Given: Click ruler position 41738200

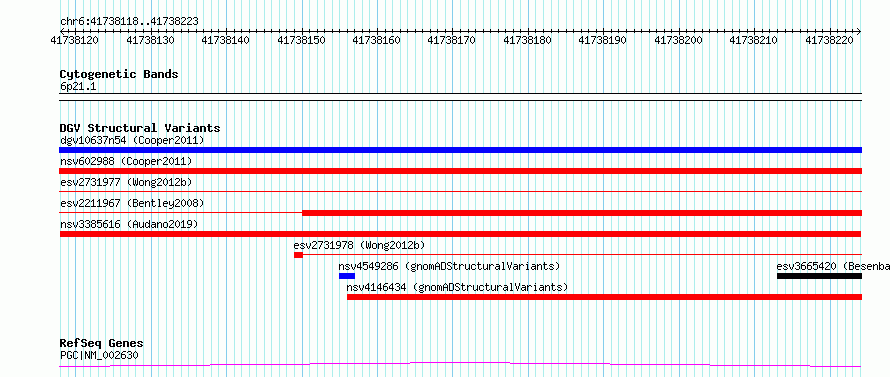Looking at the screenshot, I should click(x=679, y=40).
